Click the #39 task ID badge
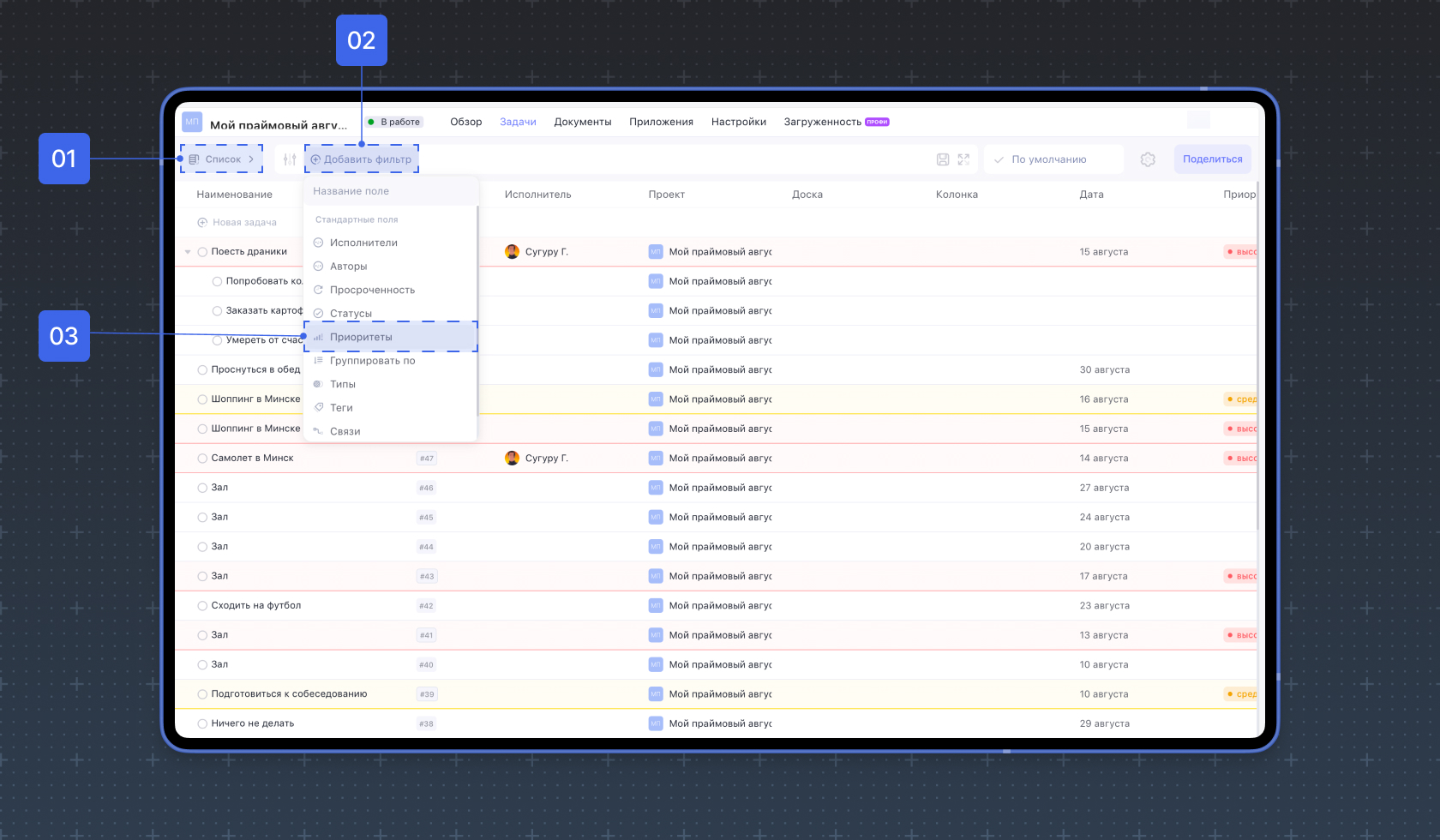This screenshot has width=1440, height=840. pyautogui.click(x=427, y=694)
